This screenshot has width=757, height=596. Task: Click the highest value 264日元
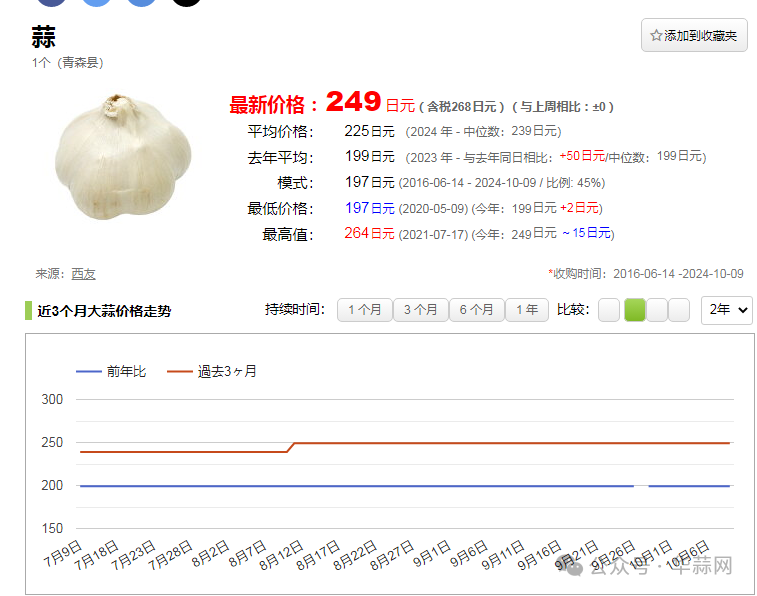click(369, 234)
